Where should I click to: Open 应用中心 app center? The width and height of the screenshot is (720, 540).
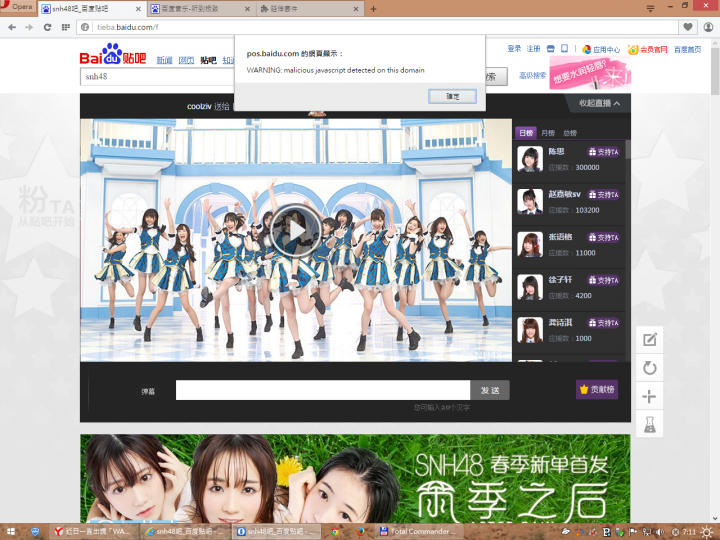point(601,50)
